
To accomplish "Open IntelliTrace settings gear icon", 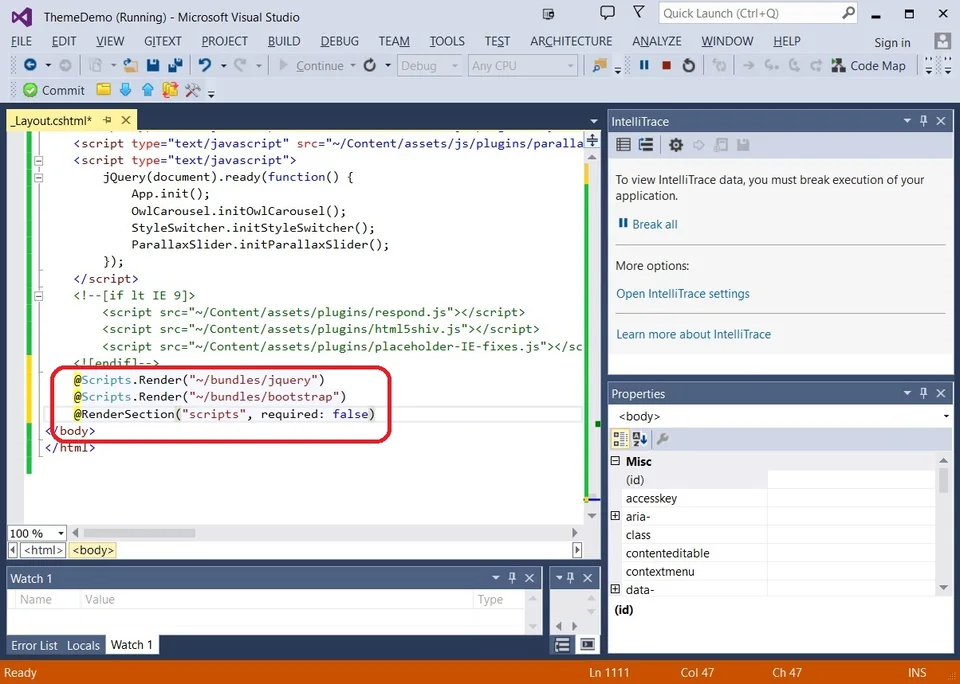I will pyautogui.click(x=675, y=145).
